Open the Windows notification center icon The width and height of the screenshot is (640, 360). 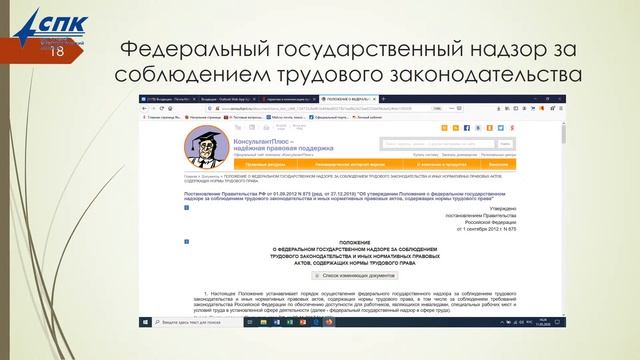pyautogui.click(x=558, y=322)
